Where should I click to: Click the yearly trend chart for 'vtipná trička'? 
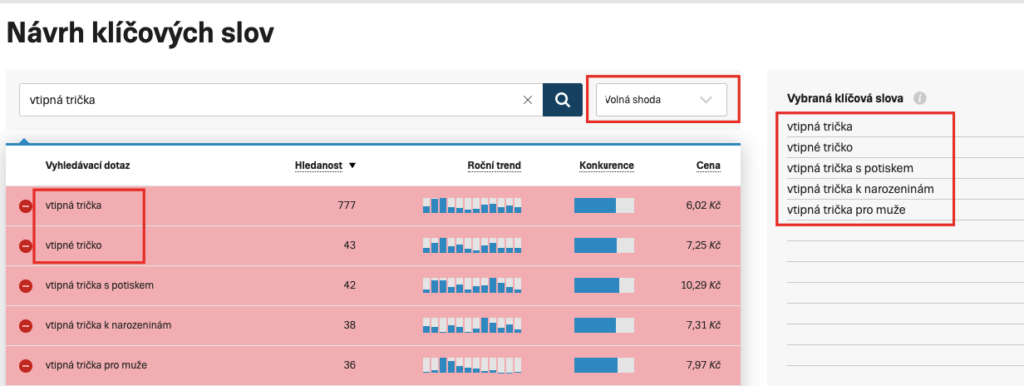tap(472, 205)
